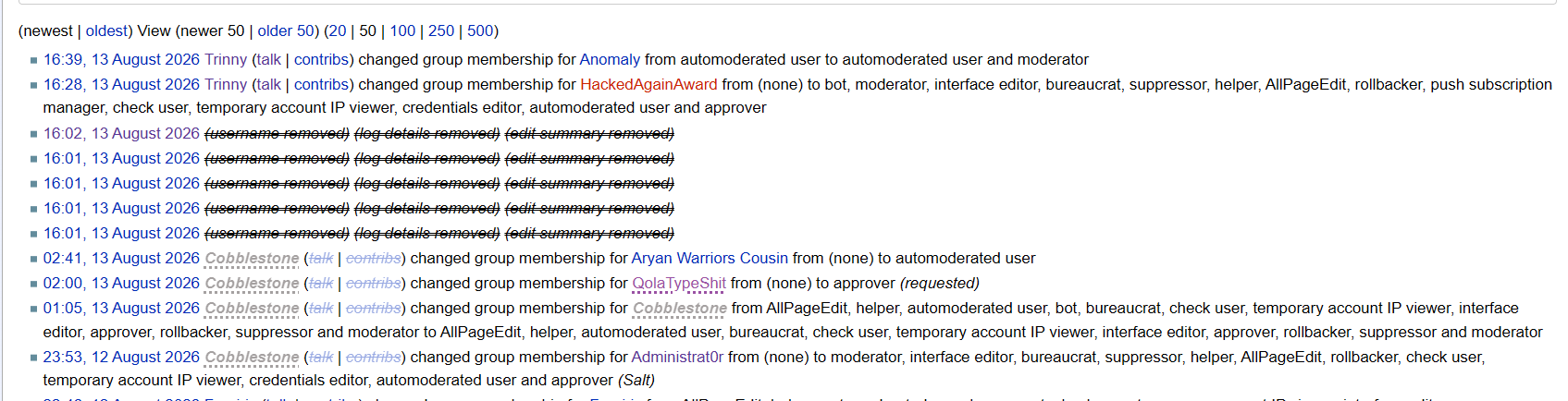The image size is (1568, 401).
Task: Open Cobblestone target user in 01:05 entry
Action: click(680, 309)
